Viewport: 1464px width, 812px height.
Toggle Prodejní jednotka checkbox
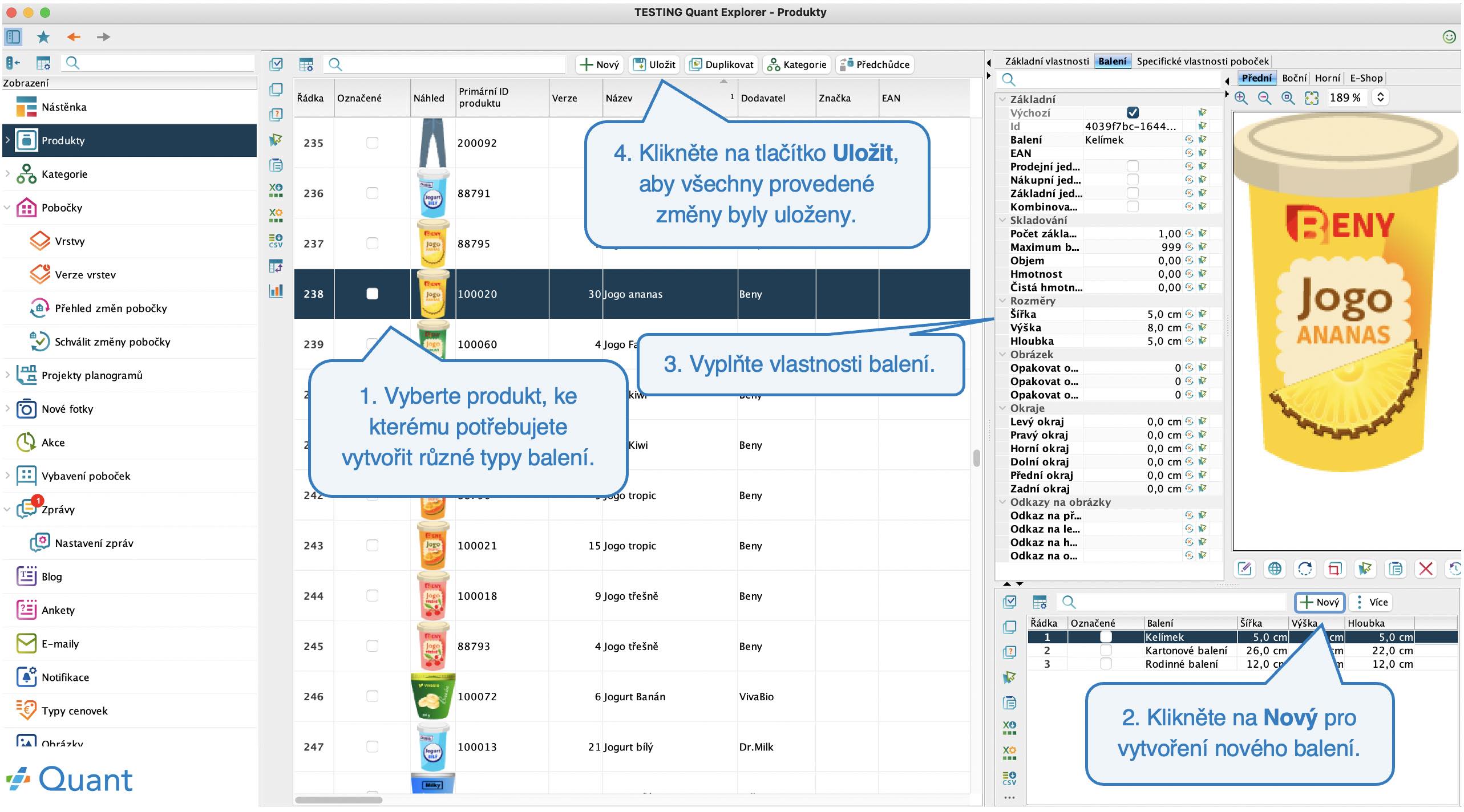(1133, 167)
